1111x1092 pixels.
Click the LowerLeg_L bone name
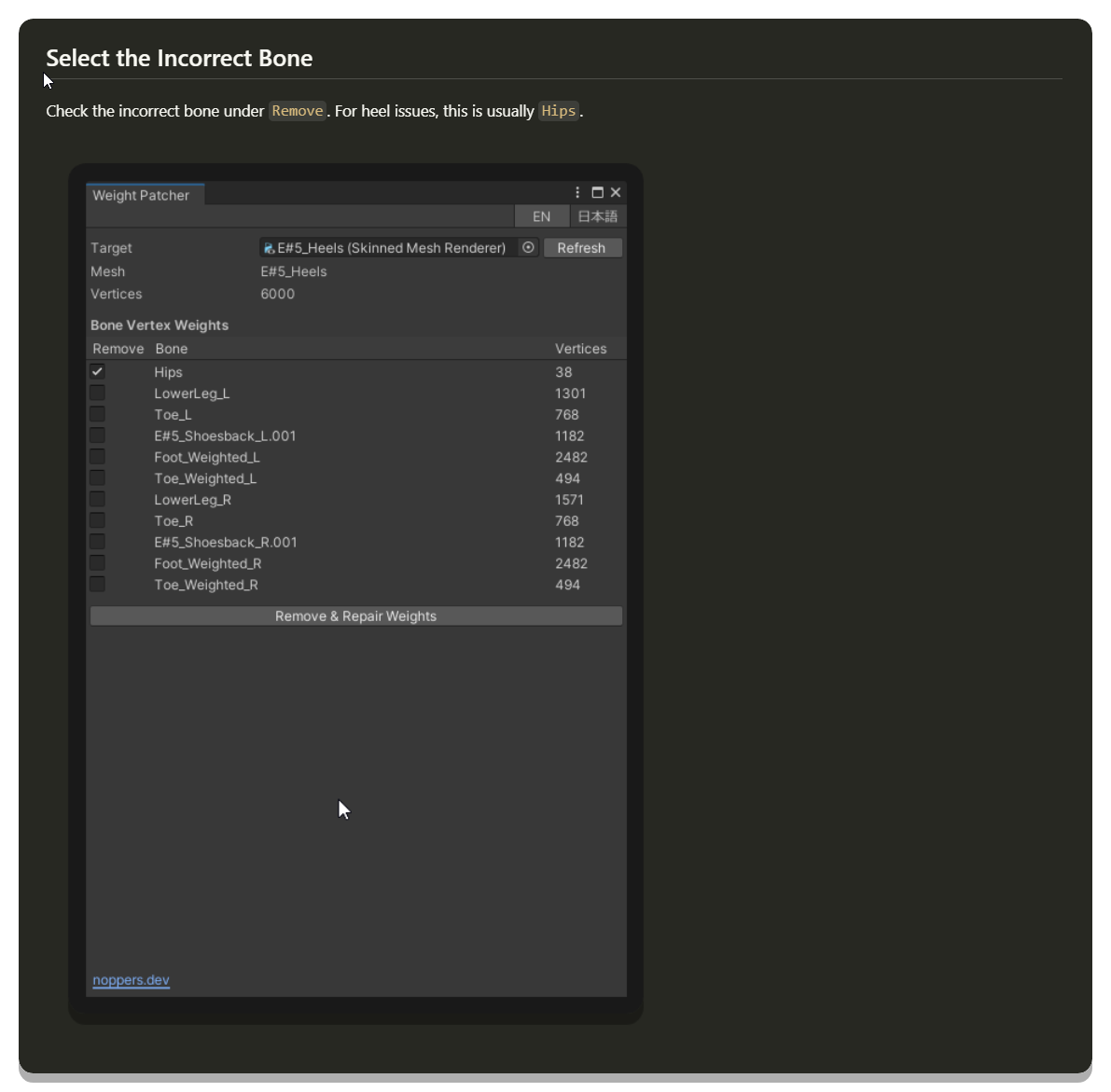pyautogui.click(x=192, y=394)
